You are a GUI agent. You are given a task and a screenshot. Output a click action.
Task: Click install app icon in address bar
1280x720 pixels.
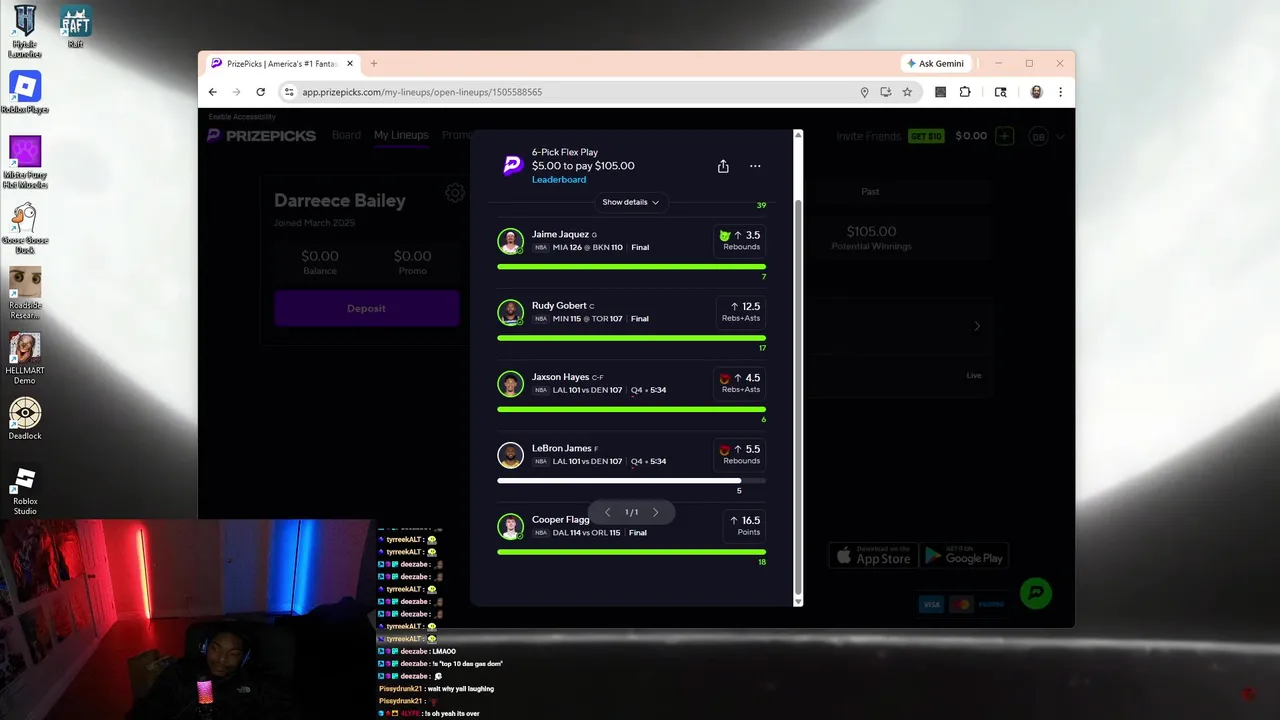(886, 92)
